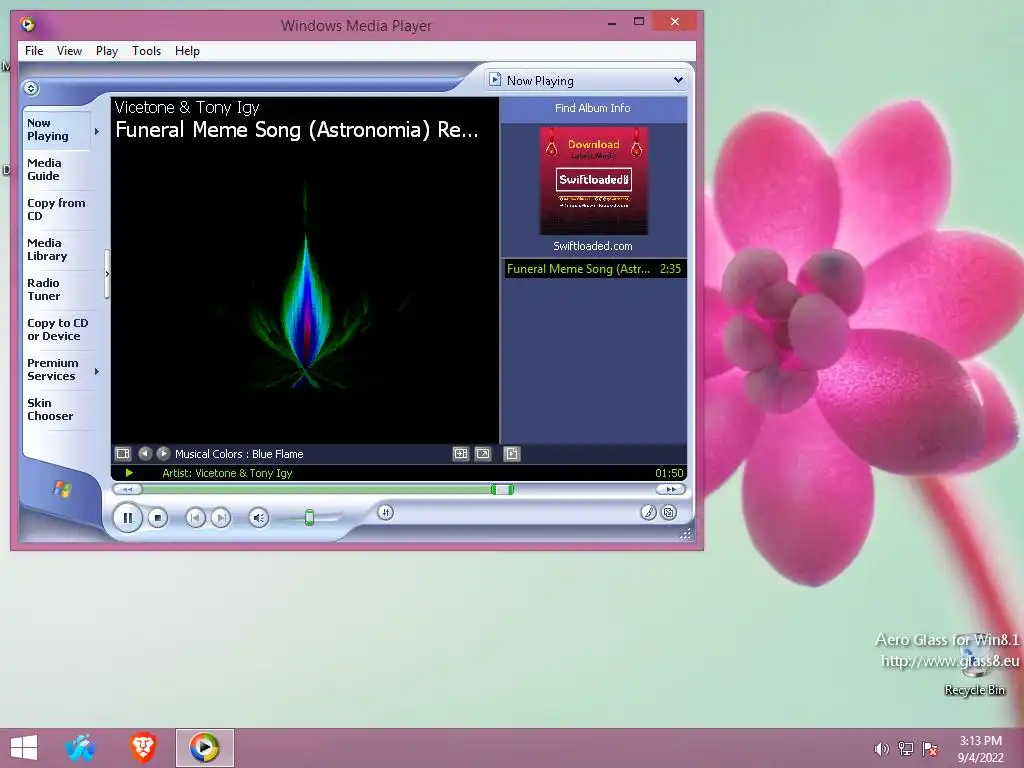The image size is (1024, 768).
Task: Open the Windows Start button
Action: [24, 748]
